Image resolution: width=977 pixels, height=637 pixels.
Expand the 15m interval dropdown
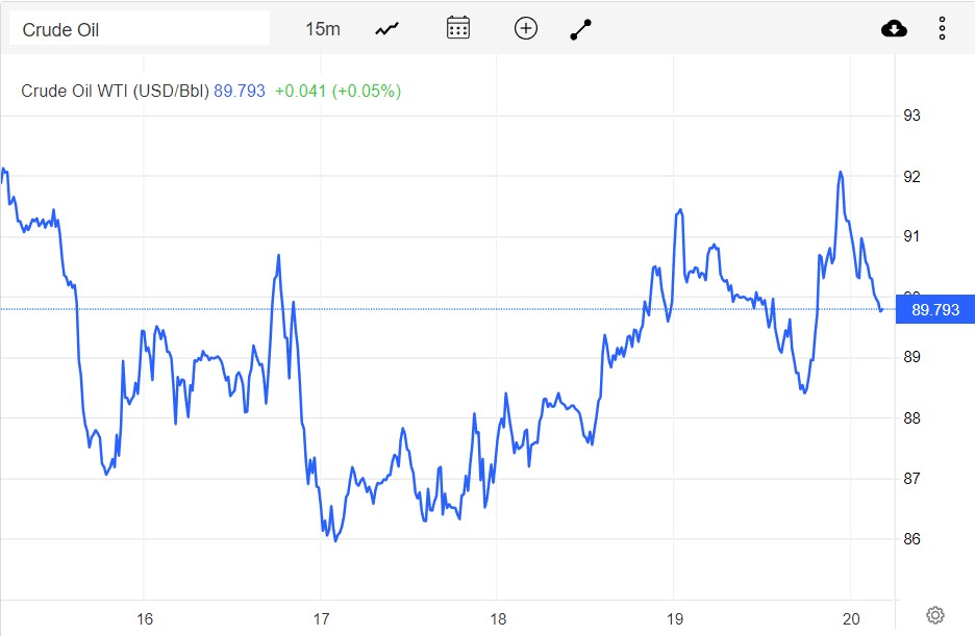pyautogui.click(x=322, y=29)
